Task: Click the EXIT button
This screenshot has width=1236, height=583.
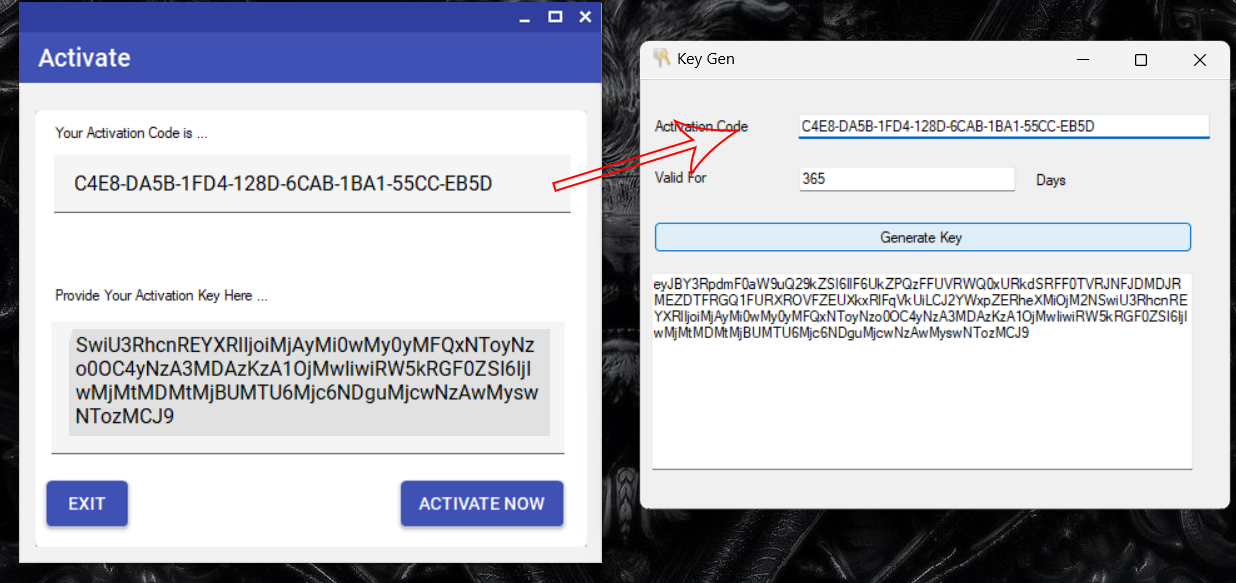Action: tap(87, 504)
